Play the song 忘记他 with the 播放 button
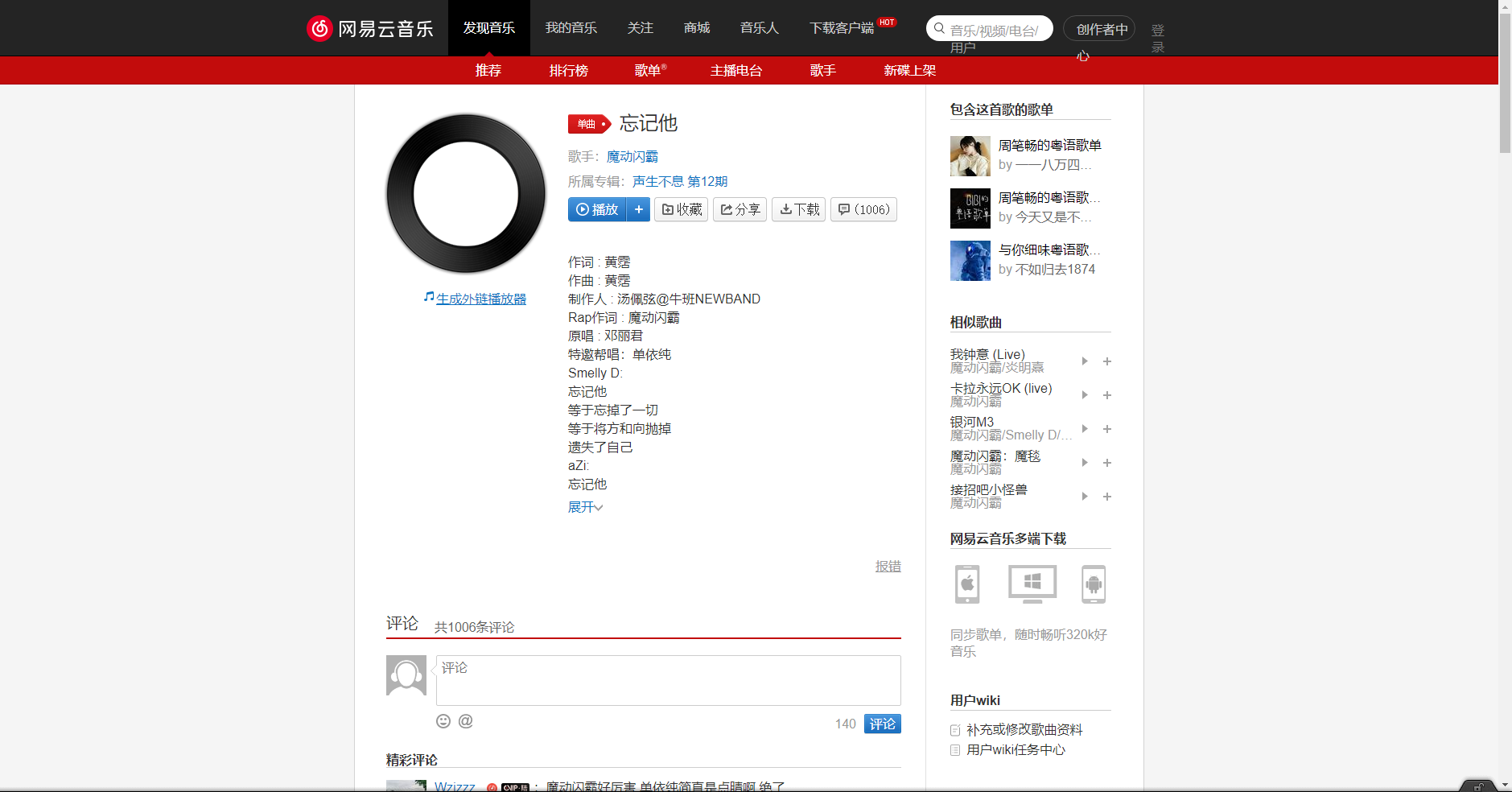This screenshot has height=792, width=1512. click(x=597, y=209)
